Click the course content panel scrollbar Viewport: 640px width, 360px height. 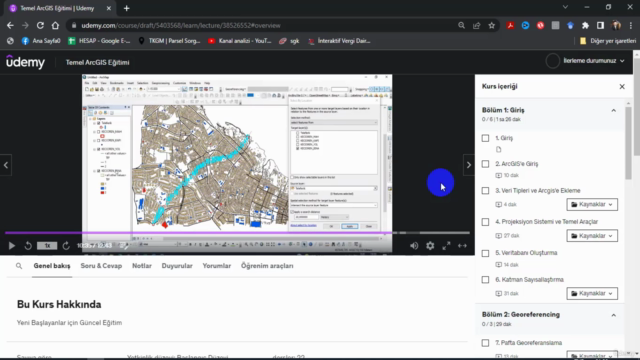[x=628, y=143]
